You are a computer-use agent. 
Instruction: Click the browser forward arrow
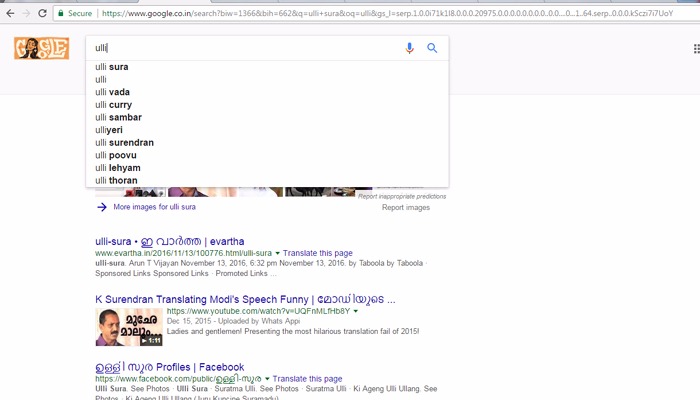pyautogui.click(x=26, y=13)
